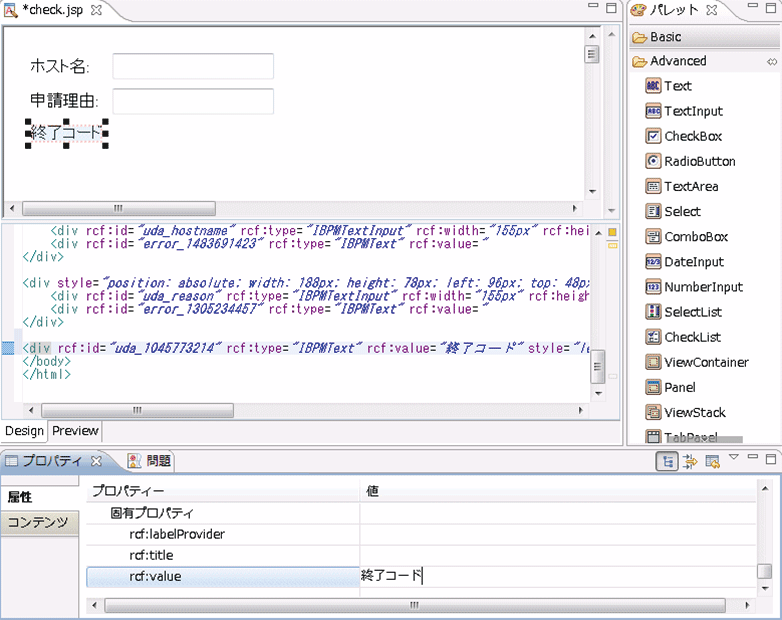
Task: Select the NumberInput palette component
Action: tap(694, 287)
